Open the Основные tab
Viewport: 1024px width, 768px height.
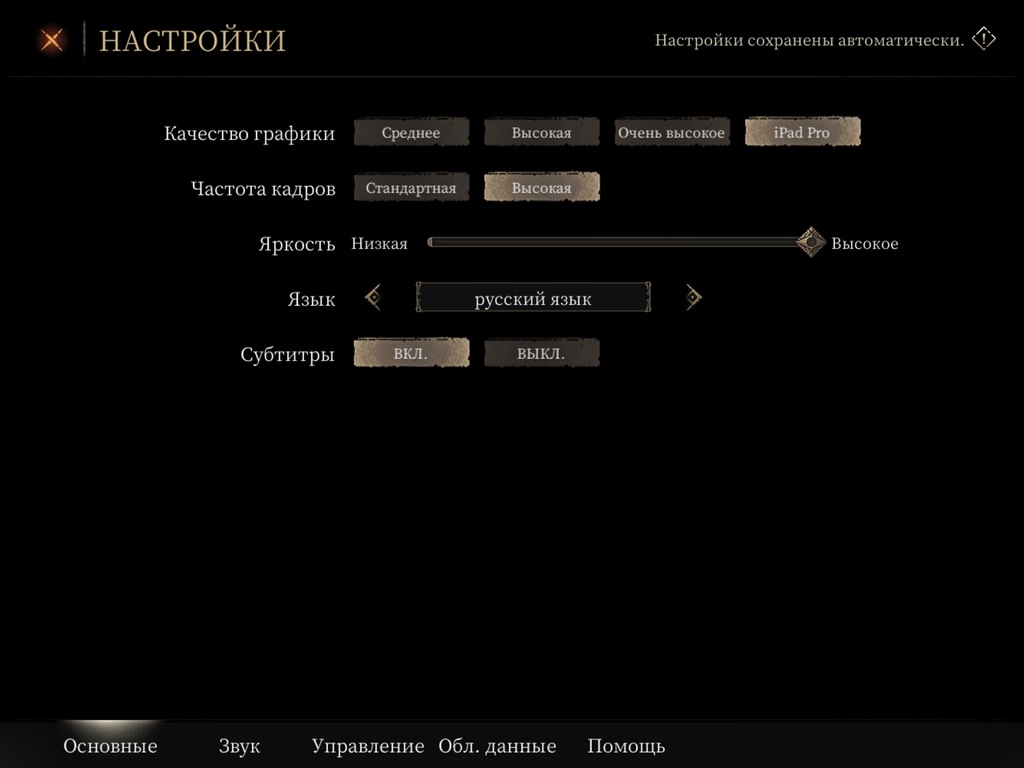(x=110, y=746)
